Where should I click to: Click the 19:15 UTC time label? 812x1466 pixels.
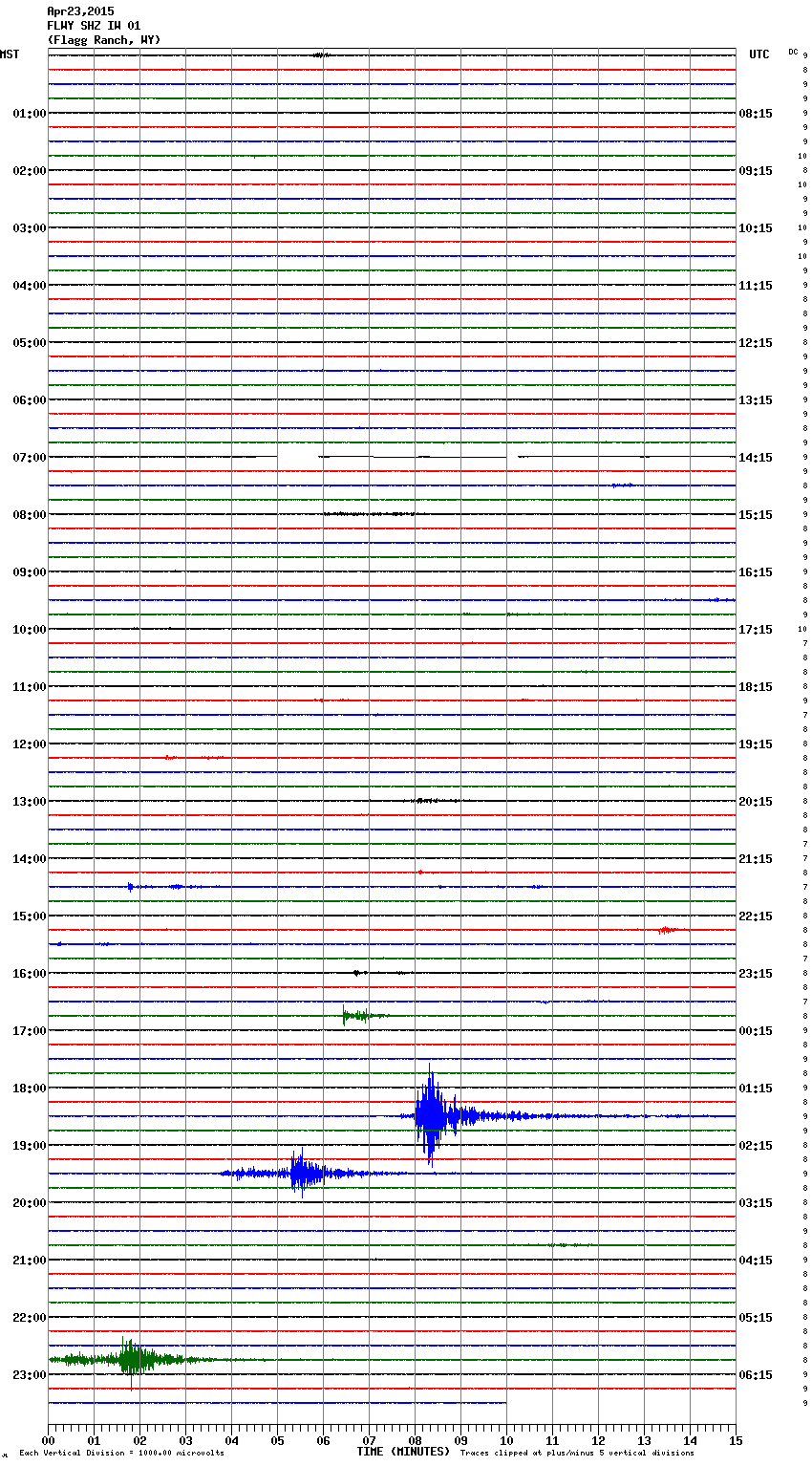(x=756, y=744)
